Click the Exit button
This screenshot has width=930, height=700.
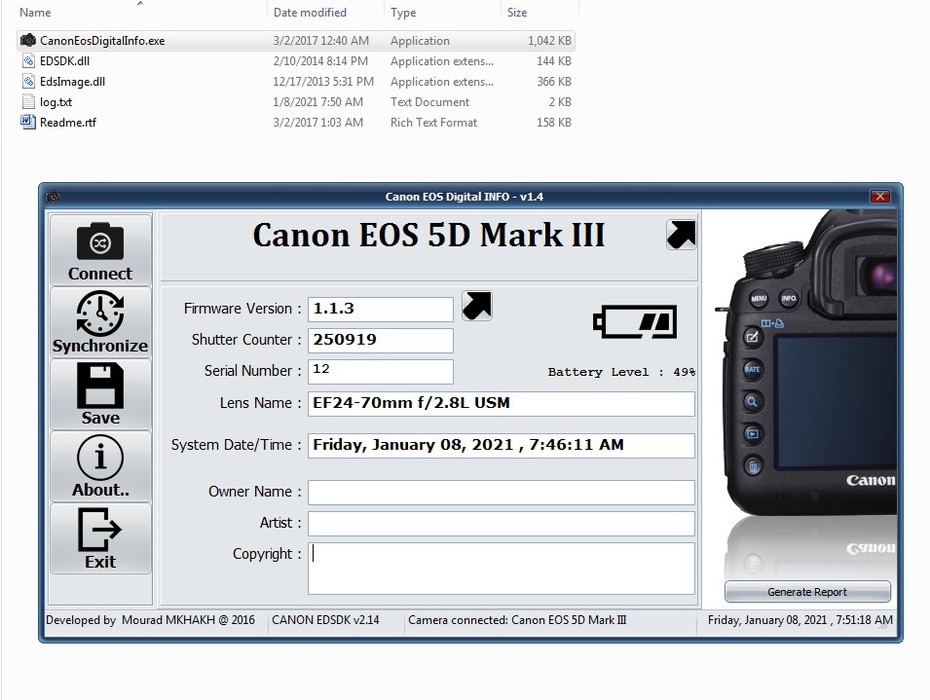click(x=101, y=538)
